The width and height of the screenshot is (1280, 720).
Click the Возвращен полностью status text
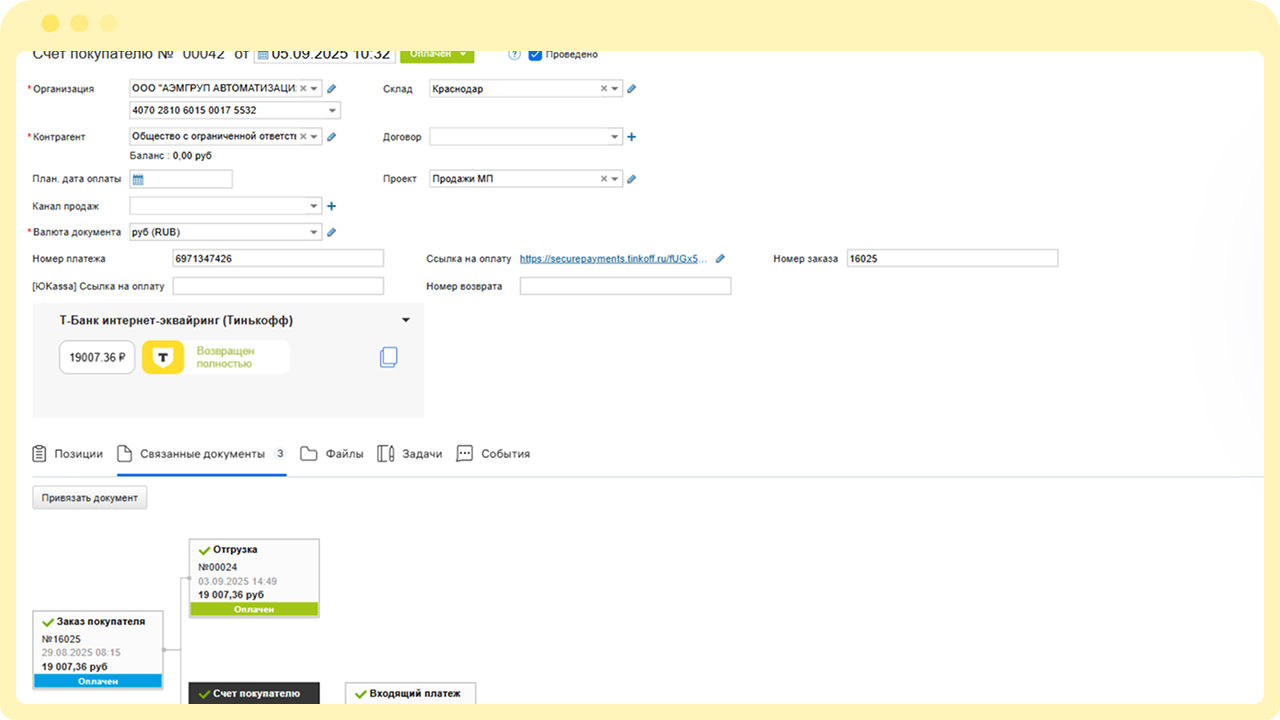coord(225,357)
